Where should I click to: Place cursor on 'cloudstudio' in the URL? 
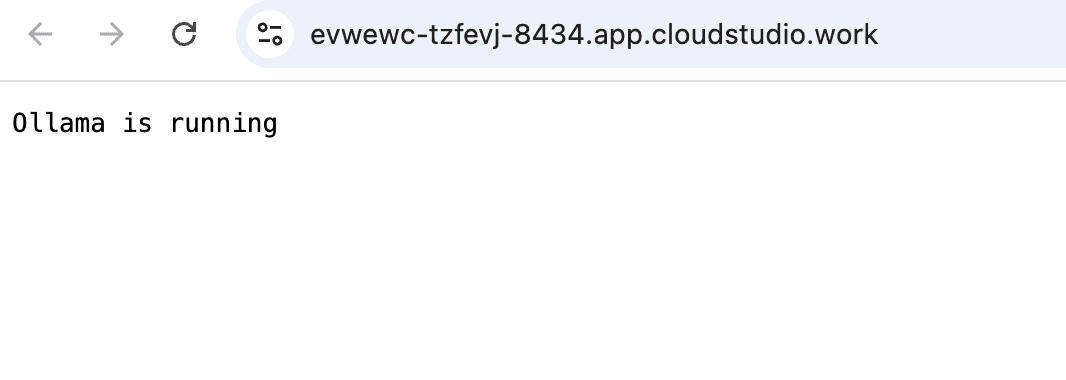(736, 35)
